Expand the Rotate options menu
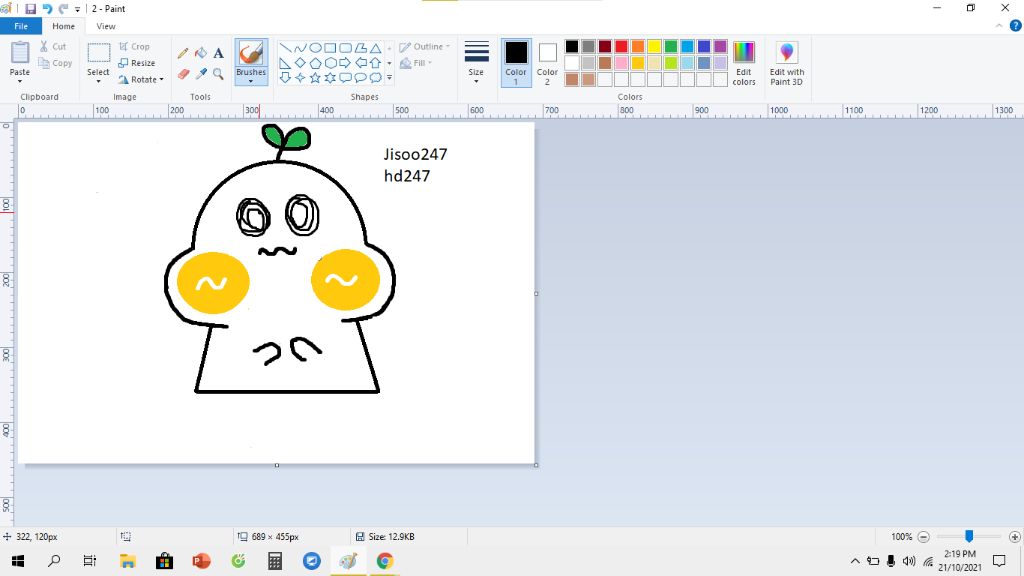Screen dimensions: 1024x576 click(140, 79)
